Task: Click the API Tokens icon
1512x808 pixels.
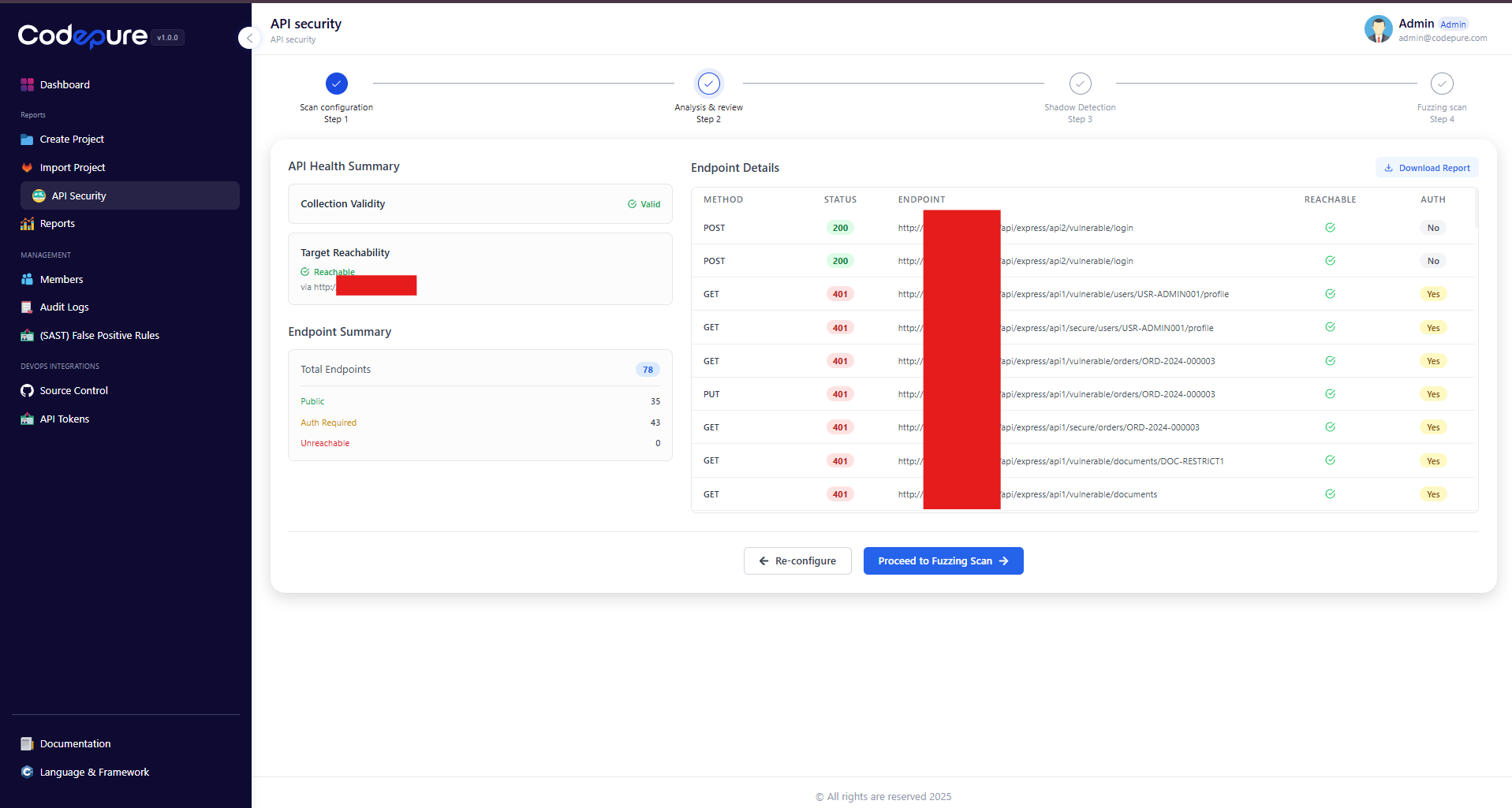Action: point(27,419)
